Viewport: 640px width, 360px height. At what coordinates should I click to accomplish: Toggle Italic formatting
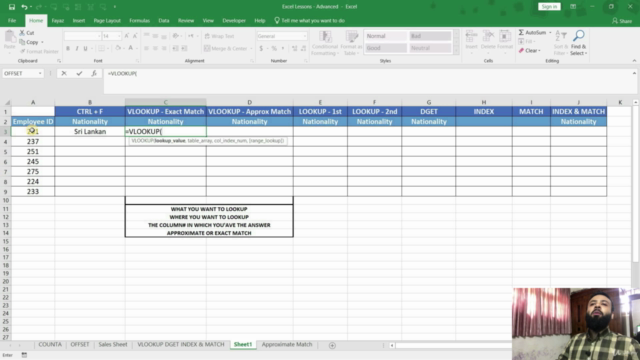click(x=77, y=49)
